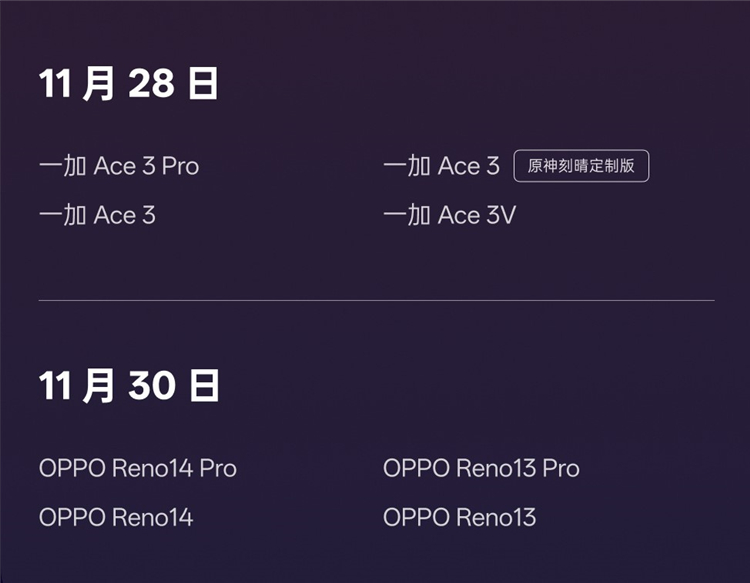Click the horizontal divider between date sections

(376, 300)
